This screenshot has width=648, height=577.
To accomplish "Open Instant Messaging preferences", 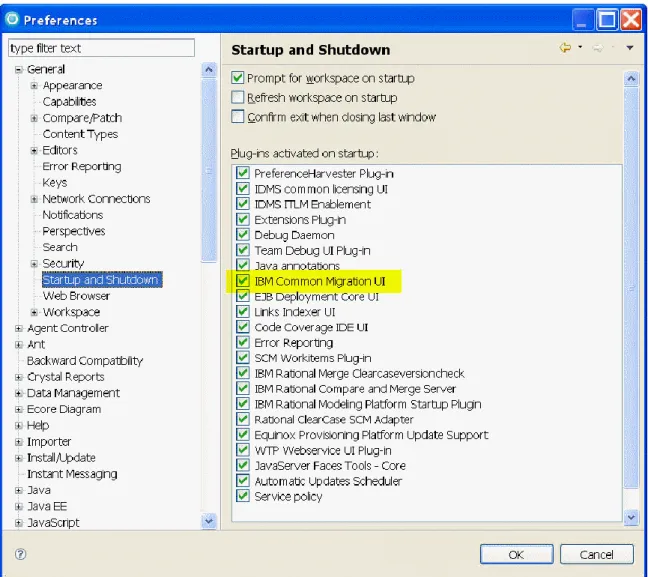I will click(x=72, y=474).
